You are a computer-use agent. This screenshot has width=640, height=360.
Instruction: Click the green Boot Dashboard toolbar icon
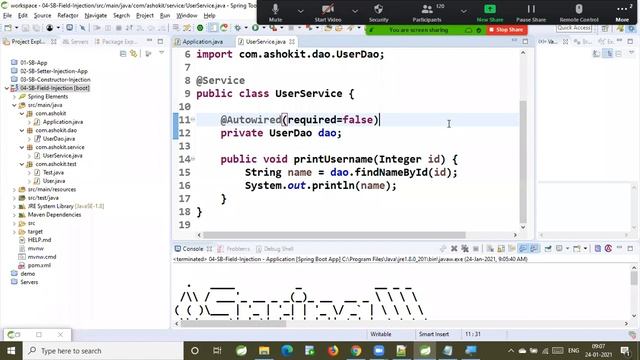point(200,28)
